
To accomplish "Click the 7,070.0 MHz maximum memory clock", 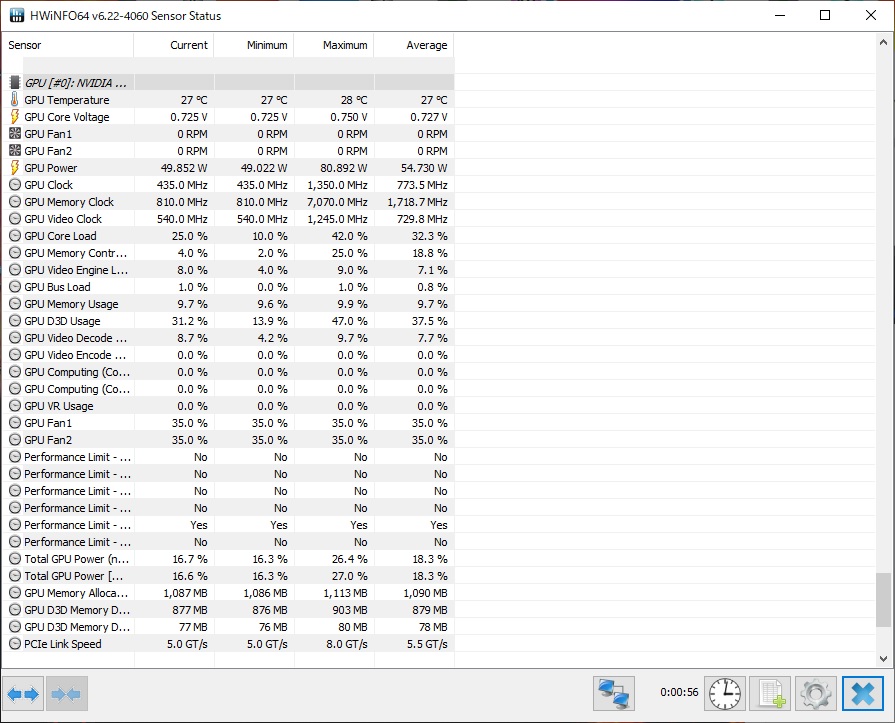I will pos(337,202).
